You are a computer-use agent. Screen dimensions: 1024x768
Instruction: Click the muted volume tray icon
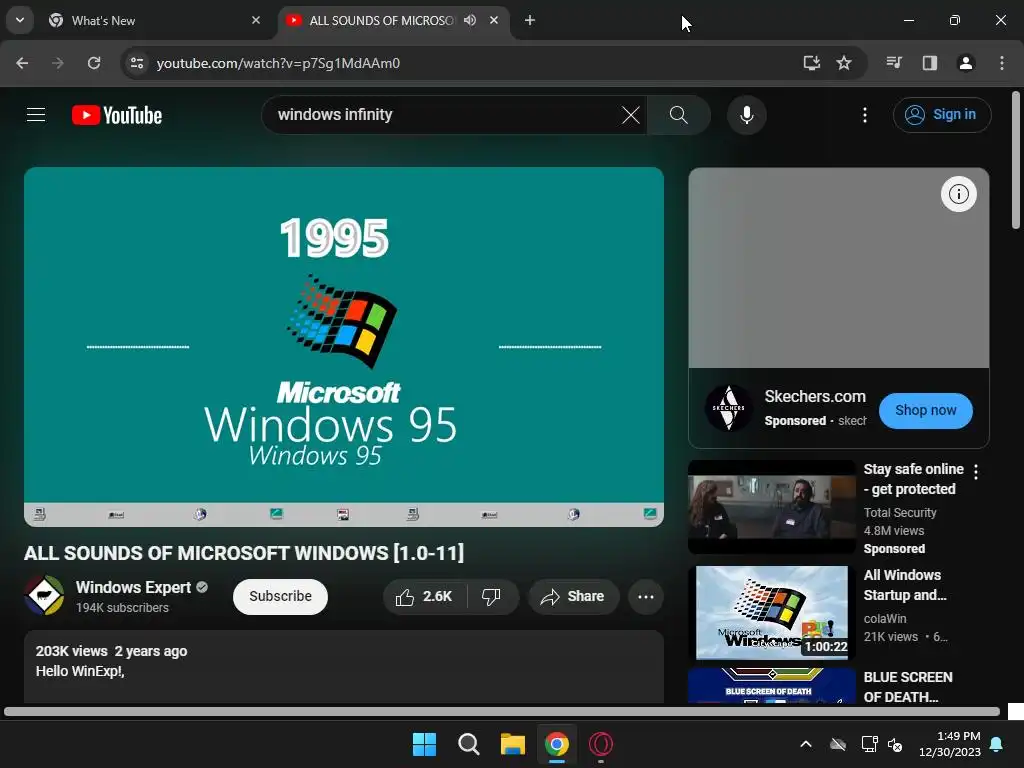coord(895,744)
